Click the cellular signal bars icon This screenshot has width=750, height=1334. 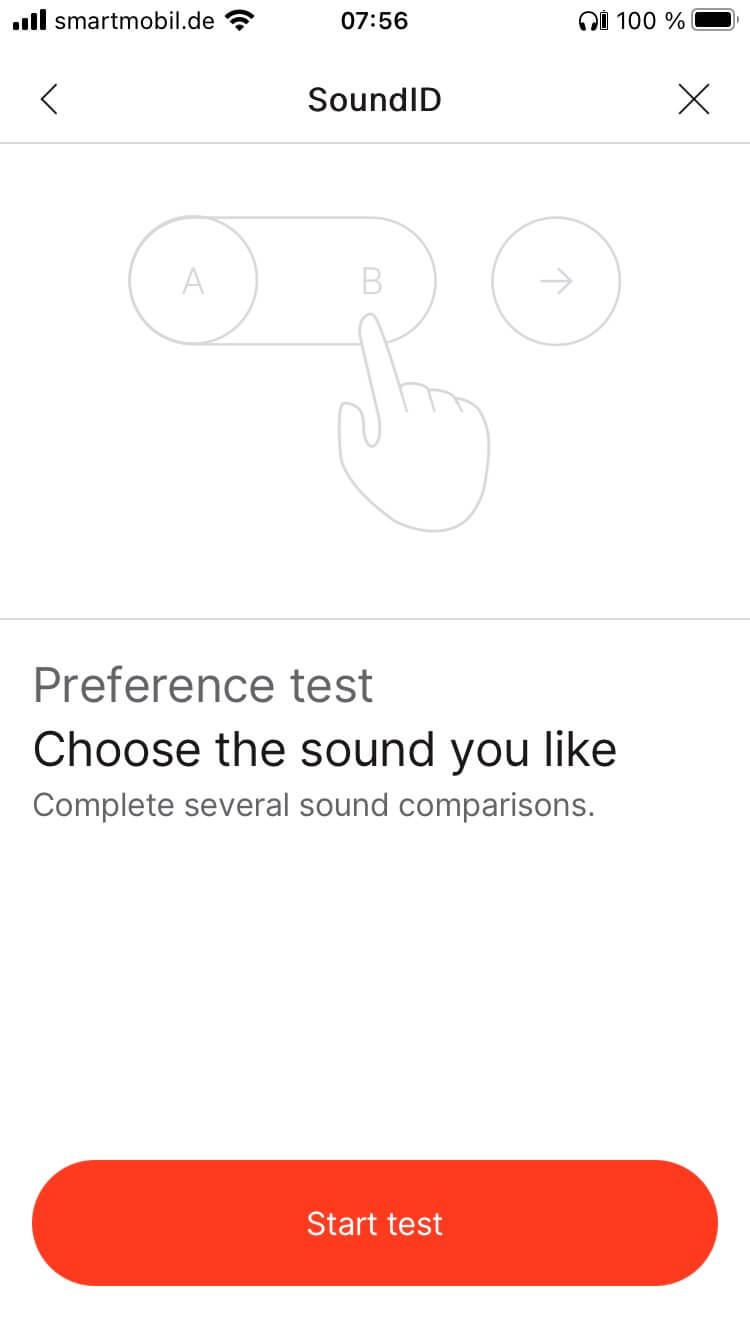pos(30,21)
